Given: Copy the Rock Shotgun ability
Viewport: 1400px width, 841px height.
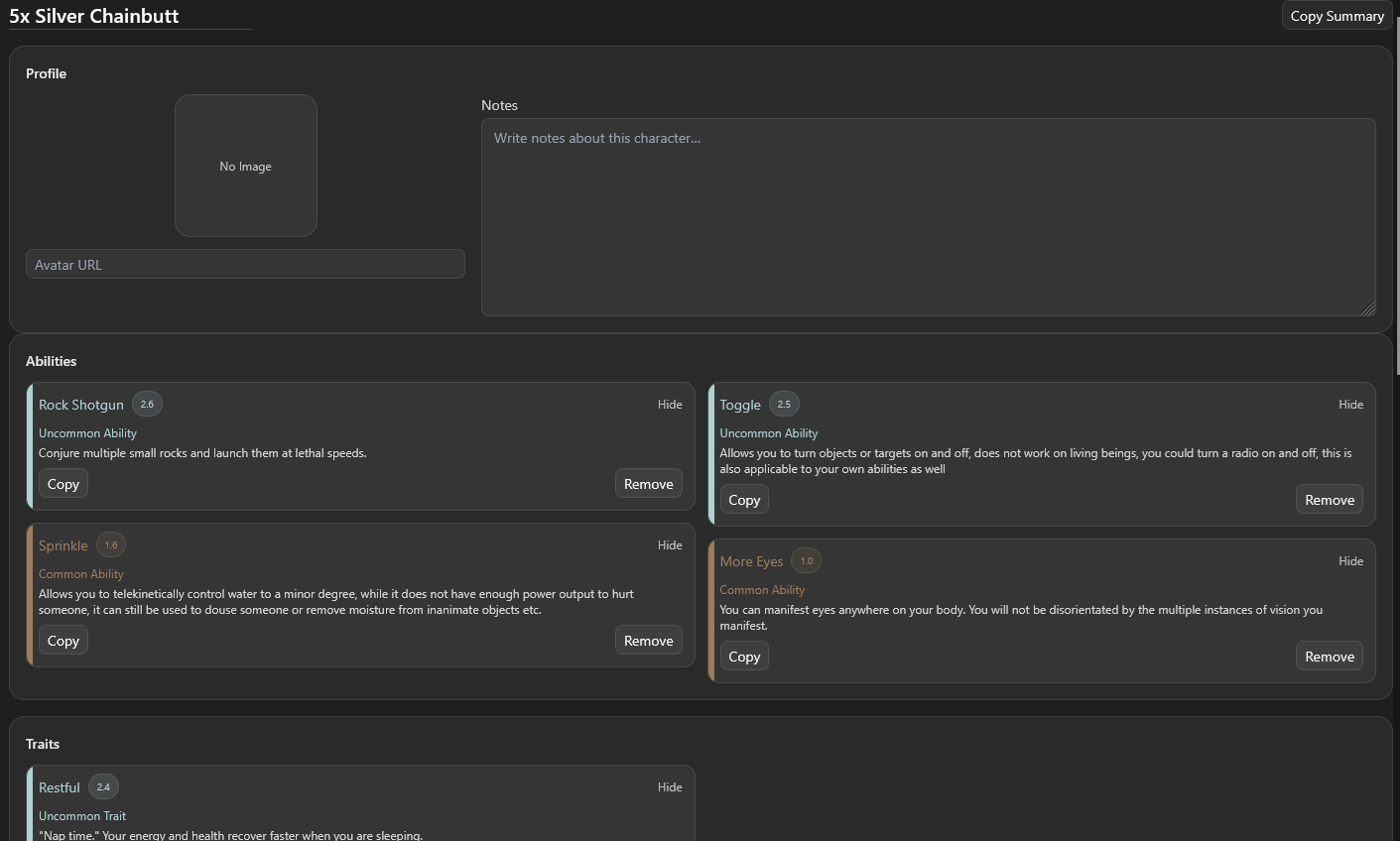Looking at the screenshot, I should click(64, 484).
